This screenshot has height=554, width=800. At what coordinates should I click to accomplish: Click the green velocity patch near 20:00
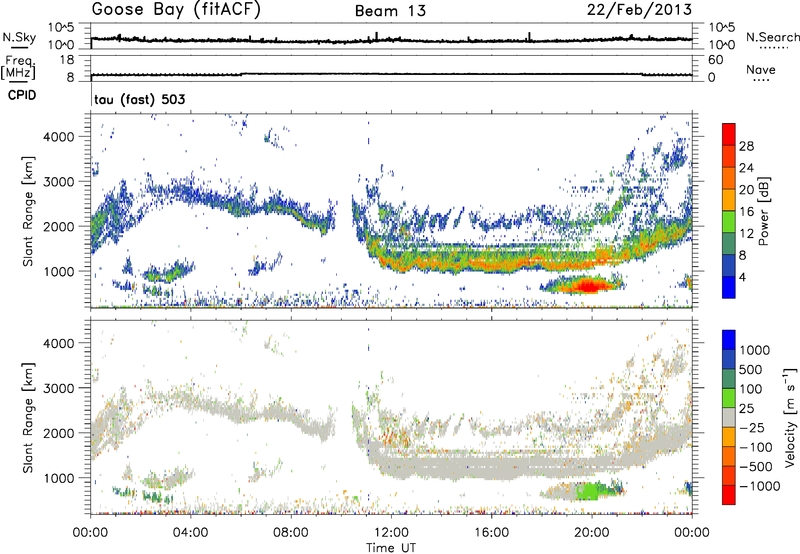(589, 491)
